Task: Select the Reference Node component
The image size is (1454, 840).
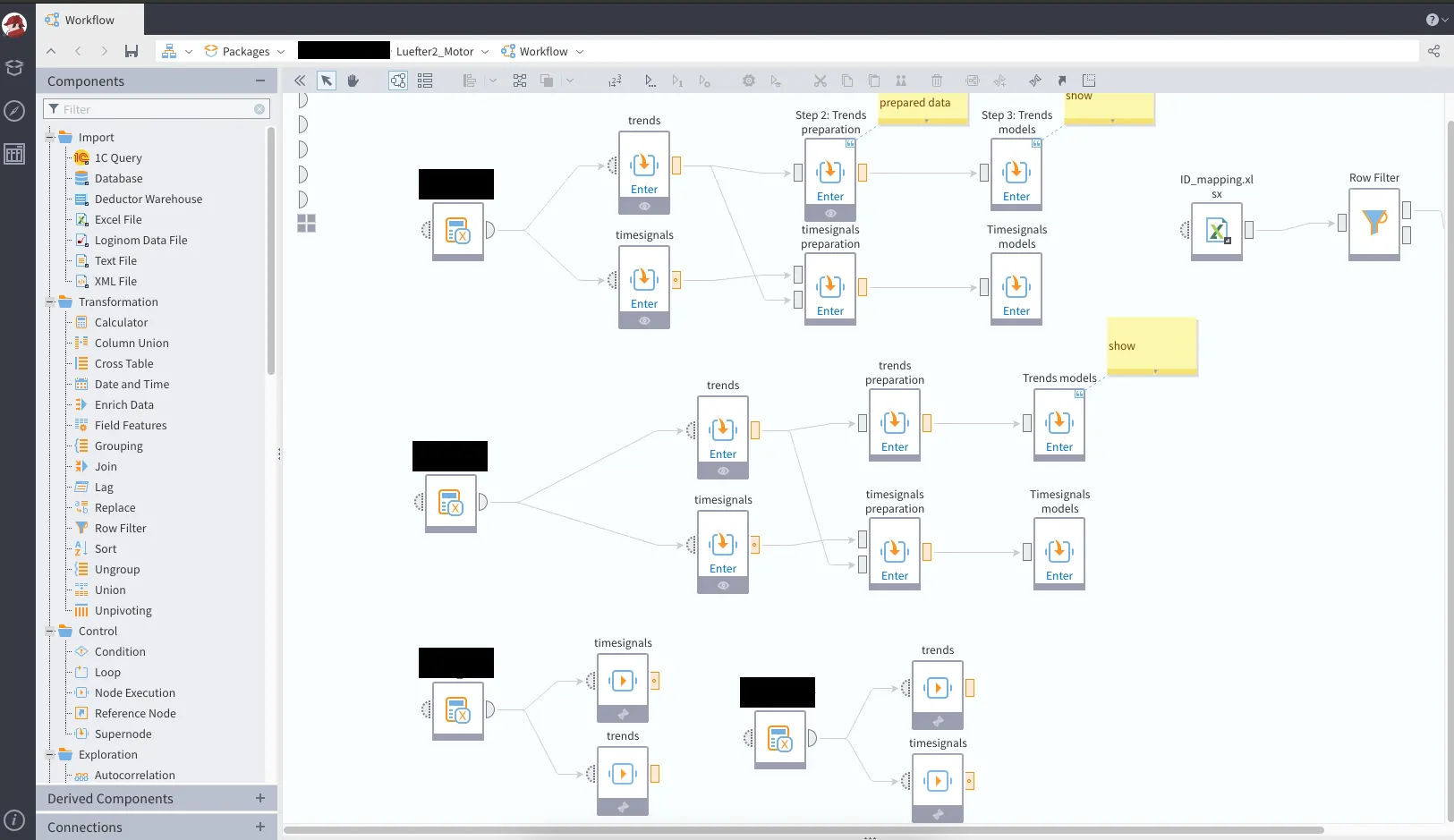Action: click(135, 713)
